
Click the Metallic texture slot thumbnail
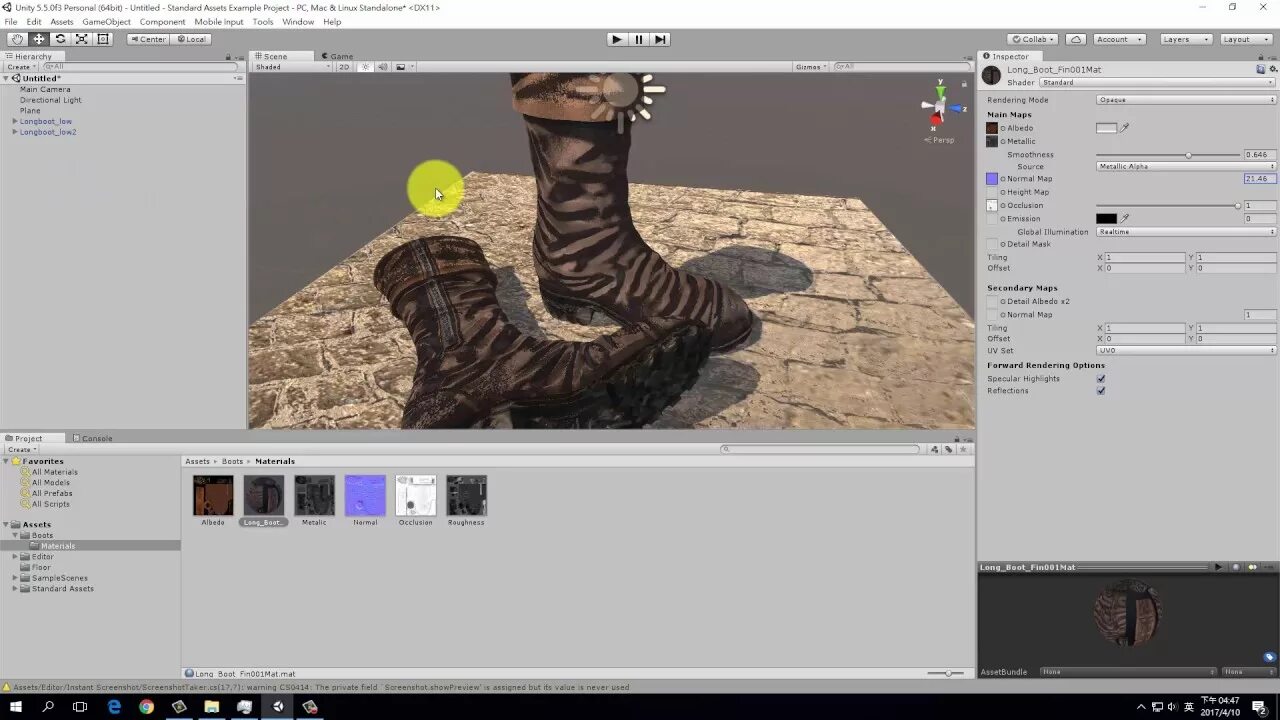992,141
